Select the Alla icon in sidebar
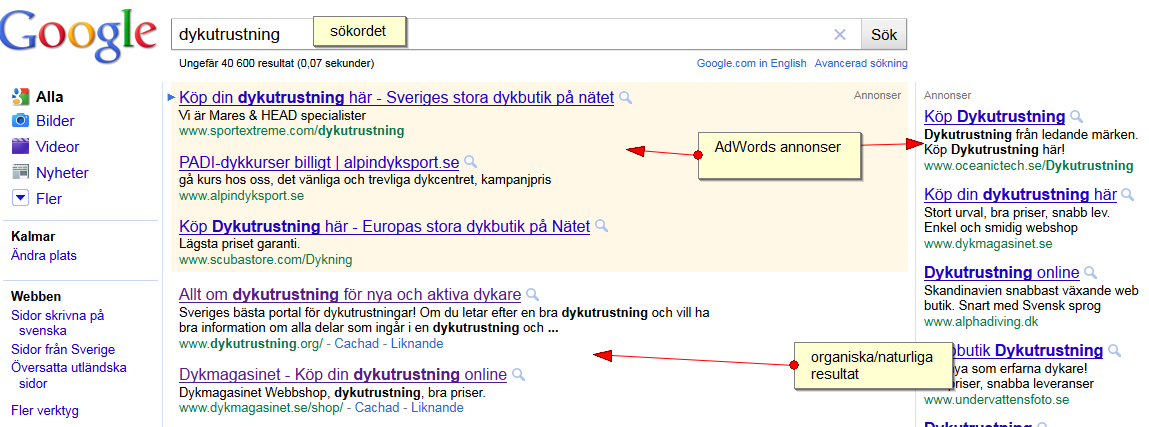Viewport: 1149px width, 427px height. pyautogui.click(x=21, y=97)
